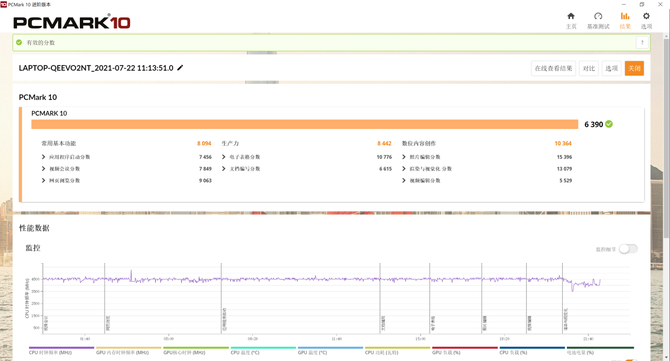The image size is (670, 361).
Task: Click the orange PCMark 10 score bar
Action: 305,124
